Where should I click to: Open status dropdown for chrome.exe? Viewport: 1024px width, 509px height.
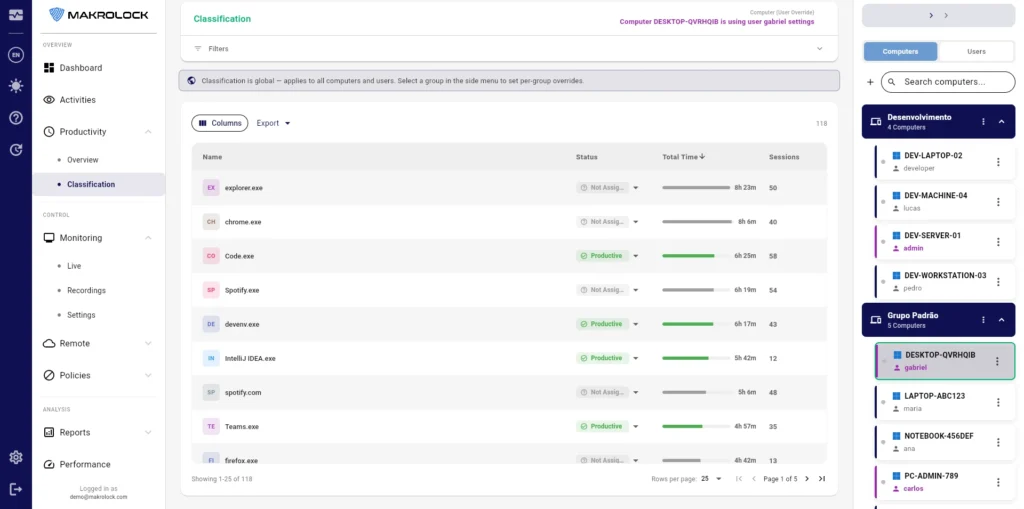tap(635, 222)
